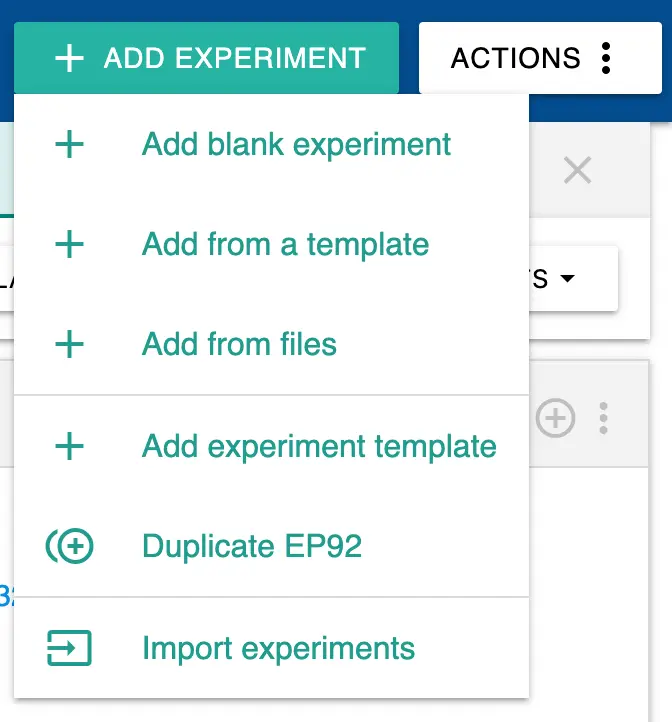Select Duplicate EP92 menu entry
Viewport: 672px width, 722px height.
(252, 547)
